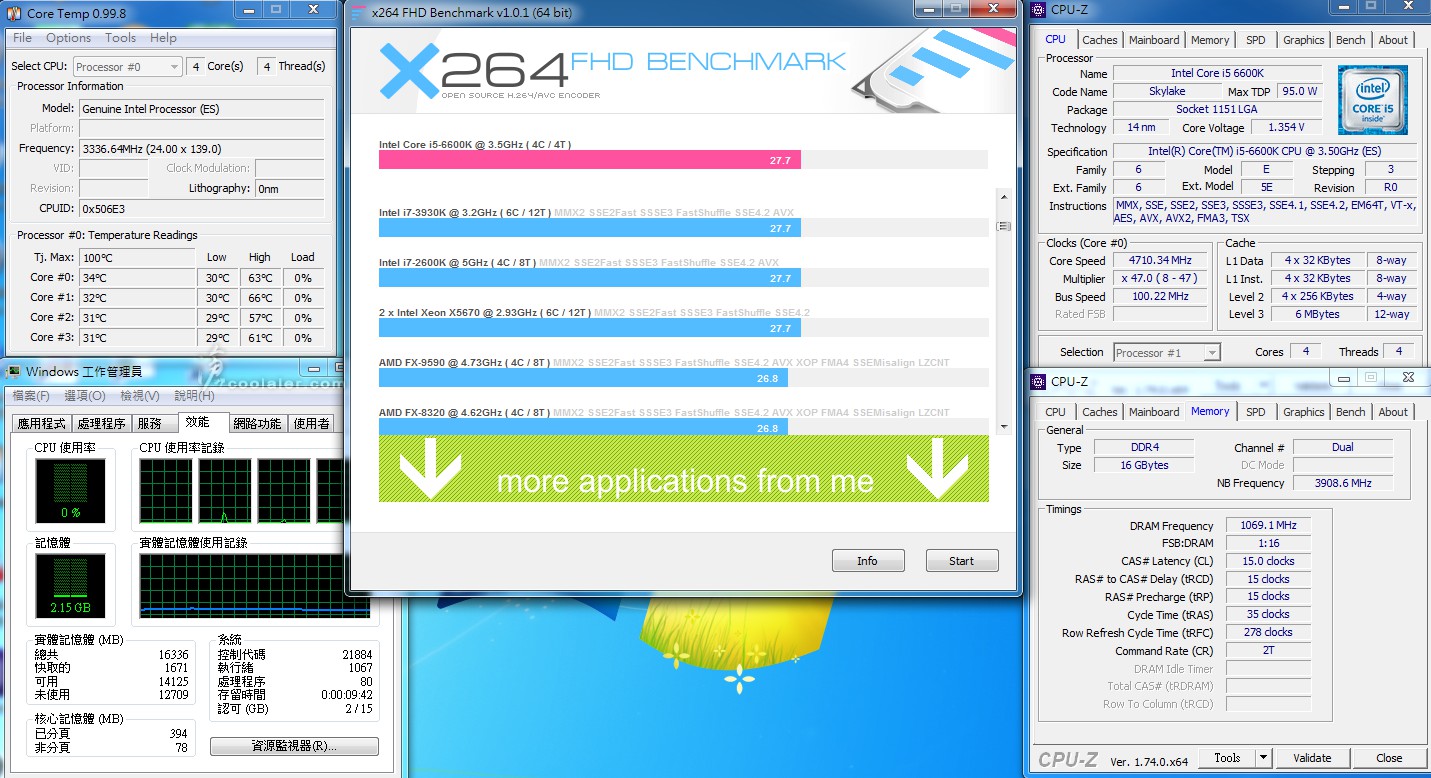Open the File menu in Core Temp
1431x778 pixels.
tap(22, 38)
